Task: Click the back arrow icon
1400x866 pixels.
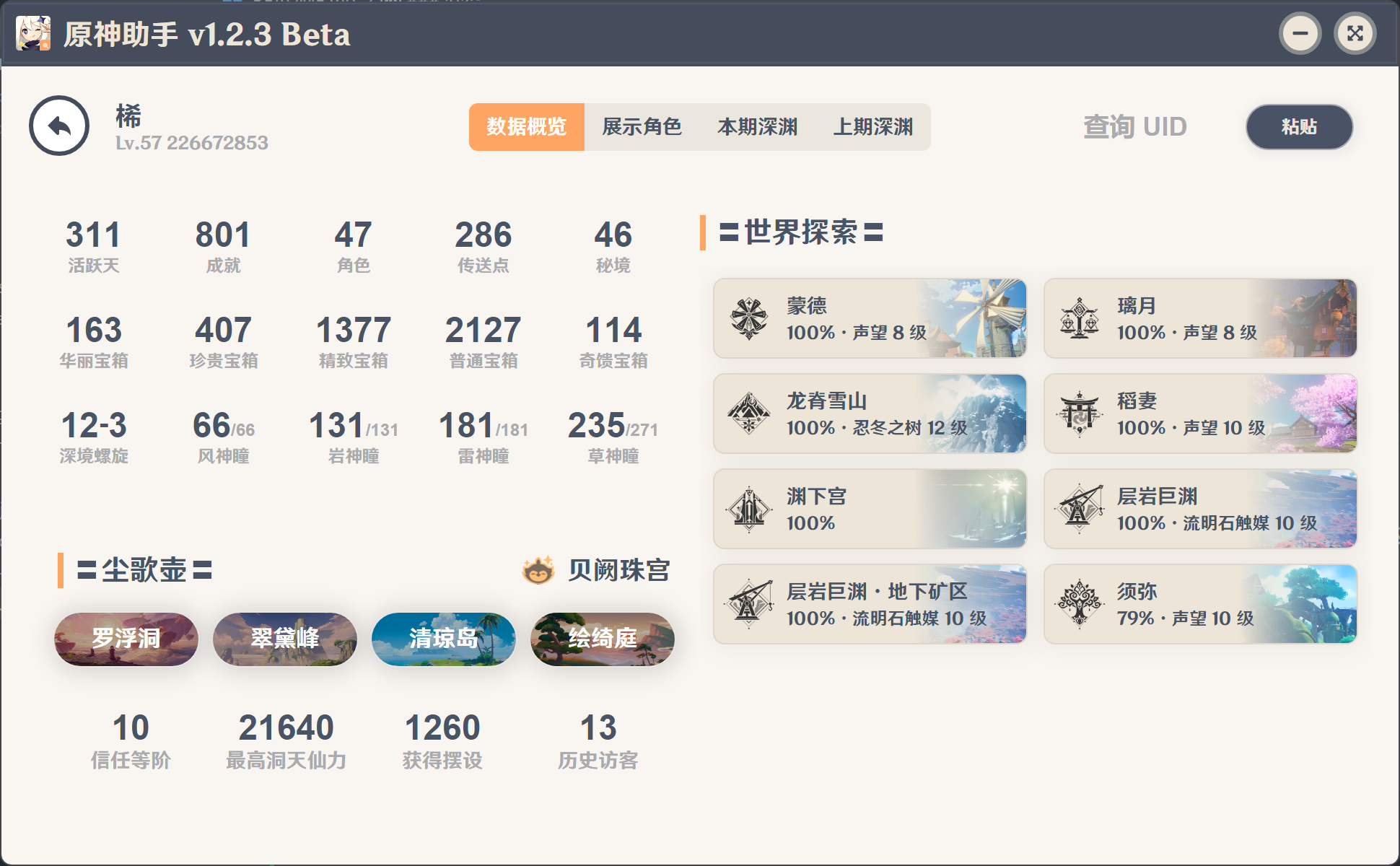Action: coord(59,126)
